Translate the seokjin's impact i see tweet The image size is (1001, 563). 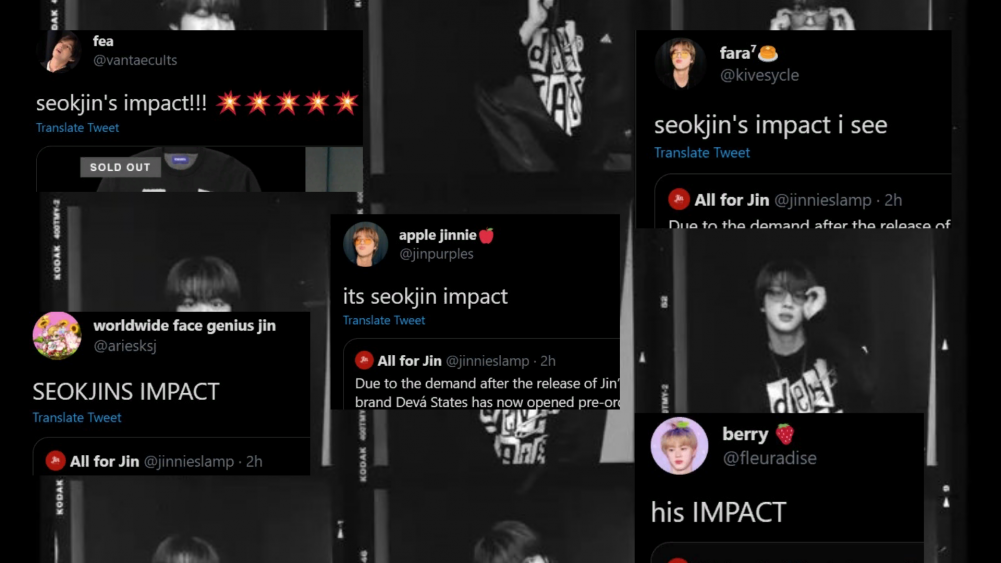(702, 153)
